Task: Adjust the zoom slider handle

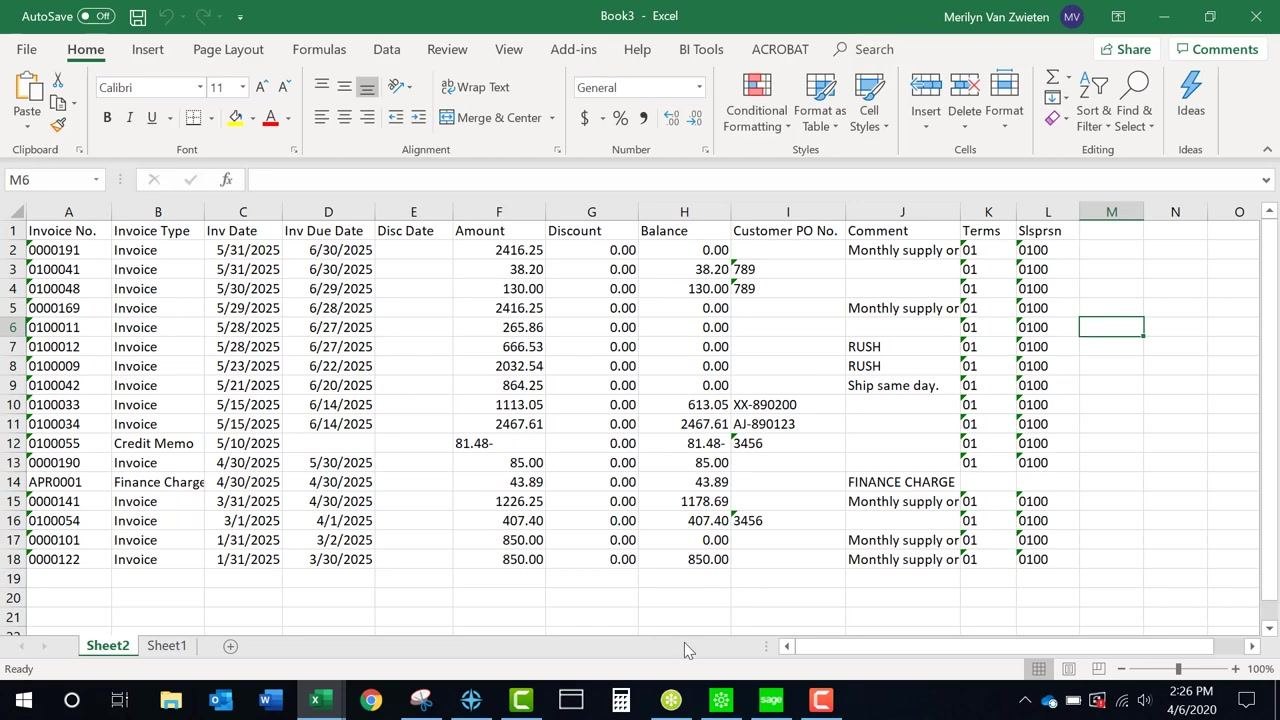Action: coord(1178,669)
